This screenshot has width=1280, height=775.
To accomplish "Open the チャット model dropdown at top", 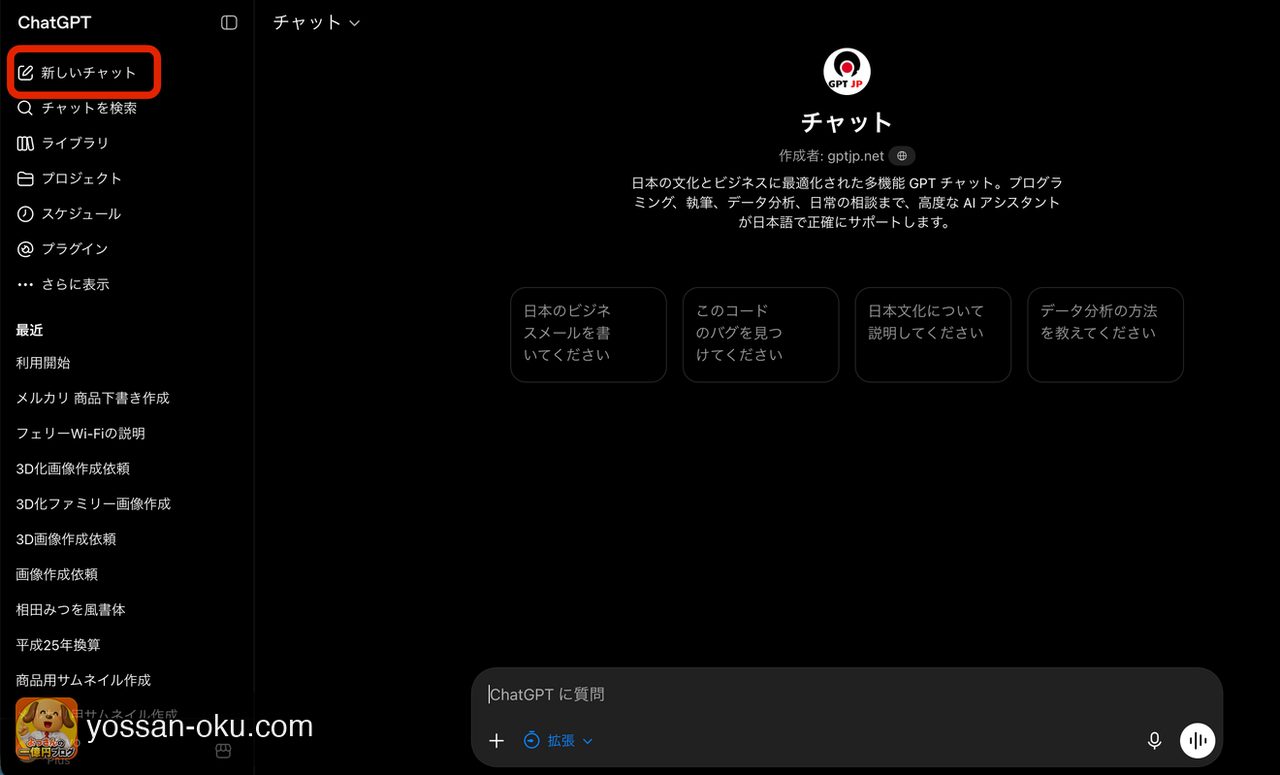I will coord(316,22).
